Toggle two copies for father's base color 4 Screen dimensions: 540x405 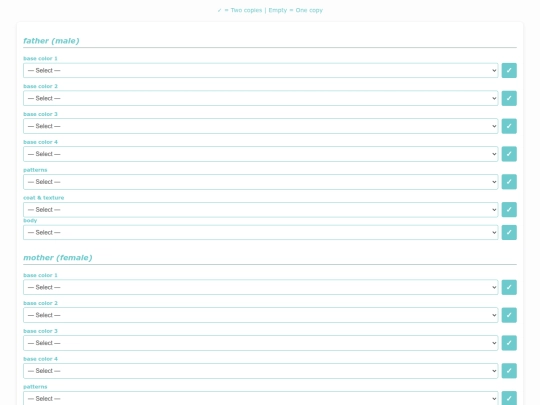tap(509, 154)
